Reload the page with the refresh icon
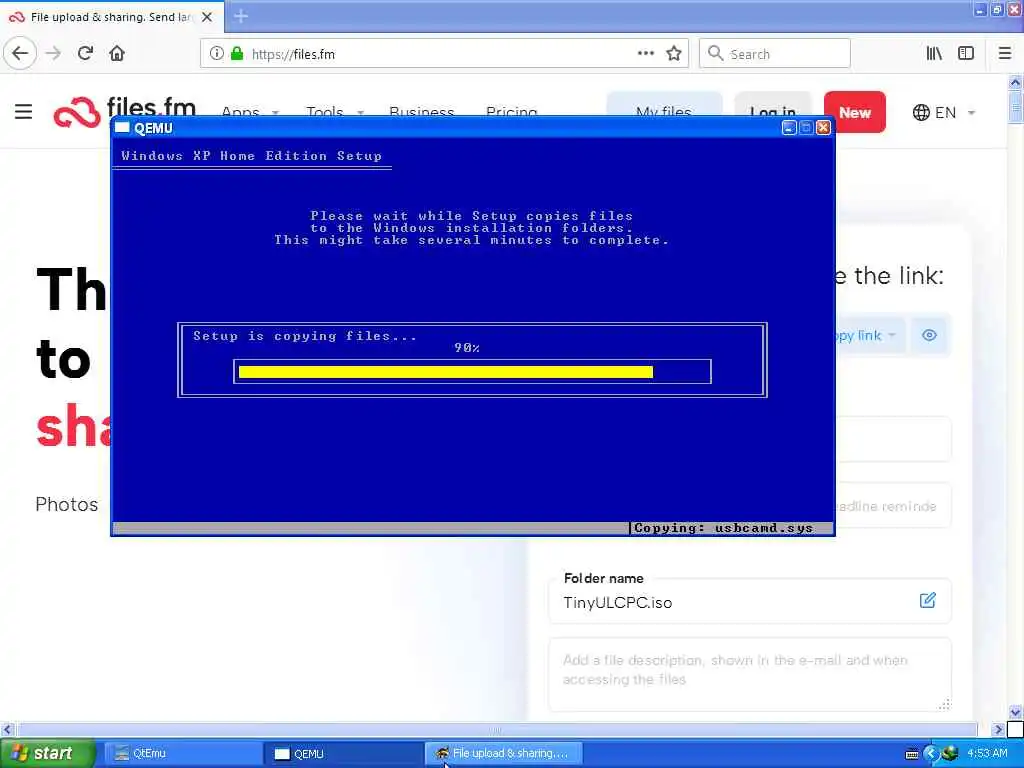 85,54
